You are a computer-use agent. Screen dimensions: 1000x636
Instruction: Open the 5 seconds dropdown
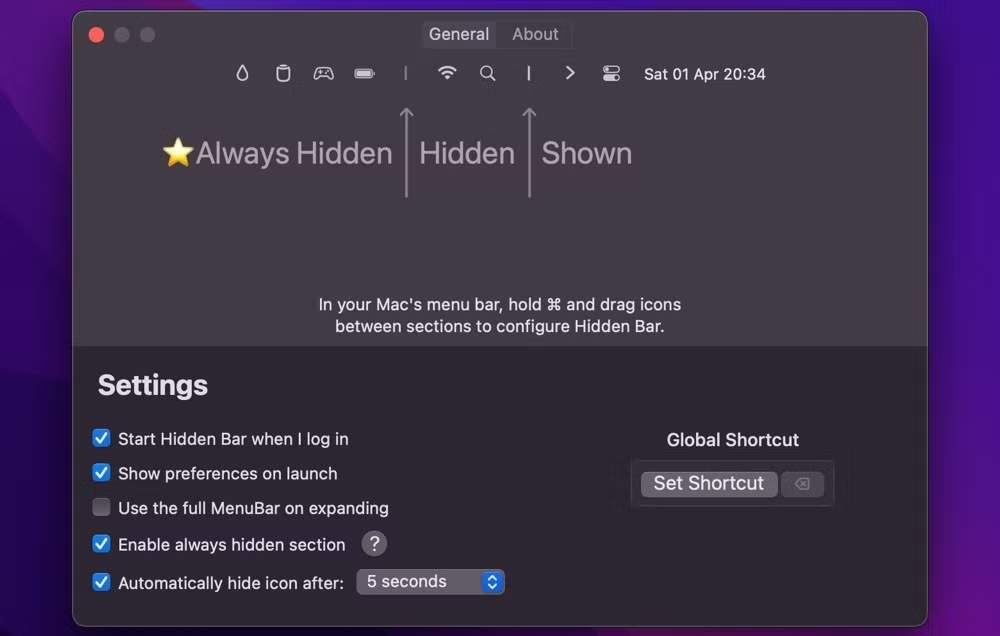click(430, 582)
